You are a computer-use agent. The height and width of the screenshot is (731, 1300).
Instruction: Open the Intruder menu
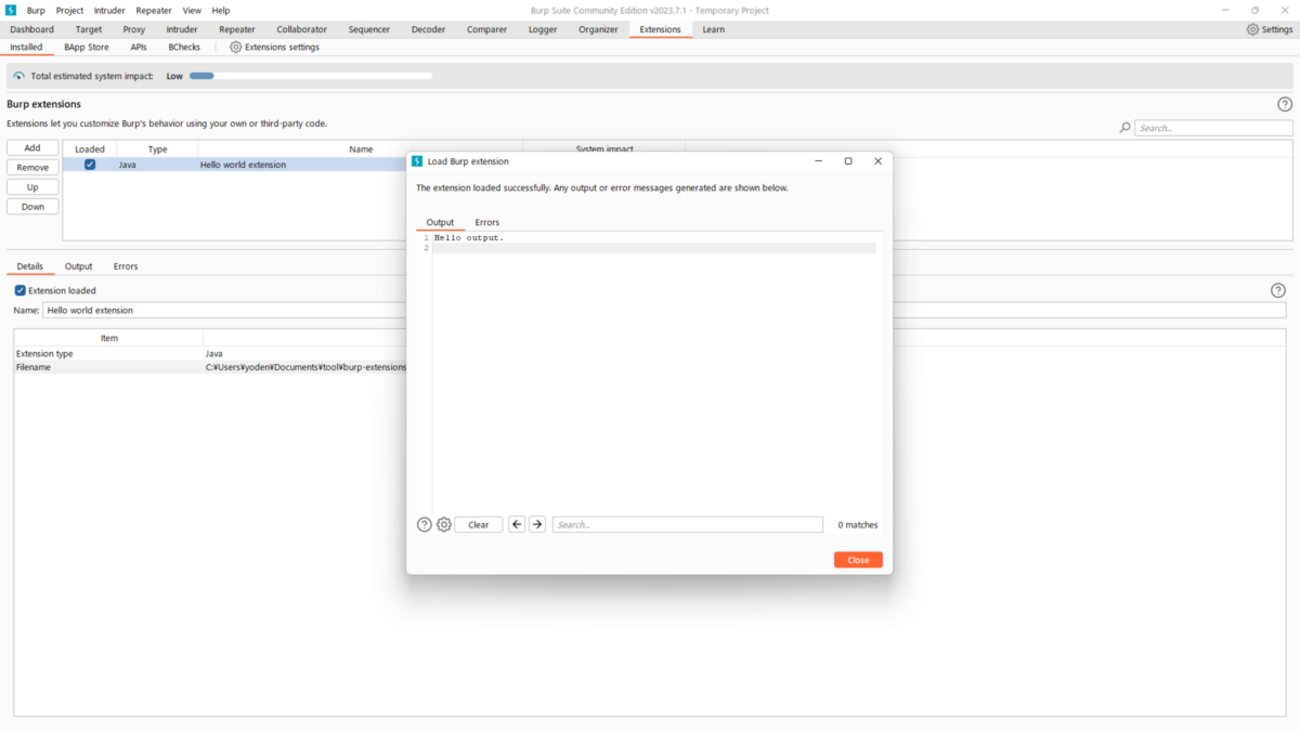[x=109, y=10]
